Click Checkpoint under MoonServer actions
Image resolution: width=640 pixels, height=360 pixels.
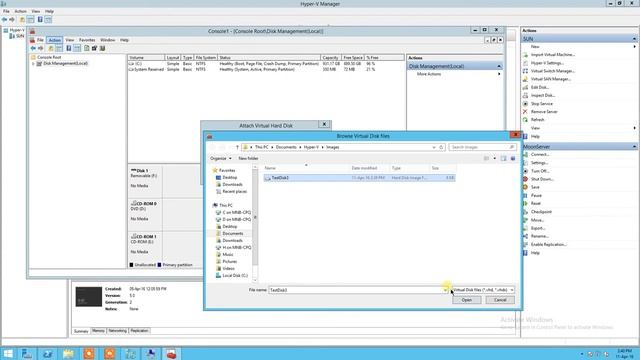point(541,212)
